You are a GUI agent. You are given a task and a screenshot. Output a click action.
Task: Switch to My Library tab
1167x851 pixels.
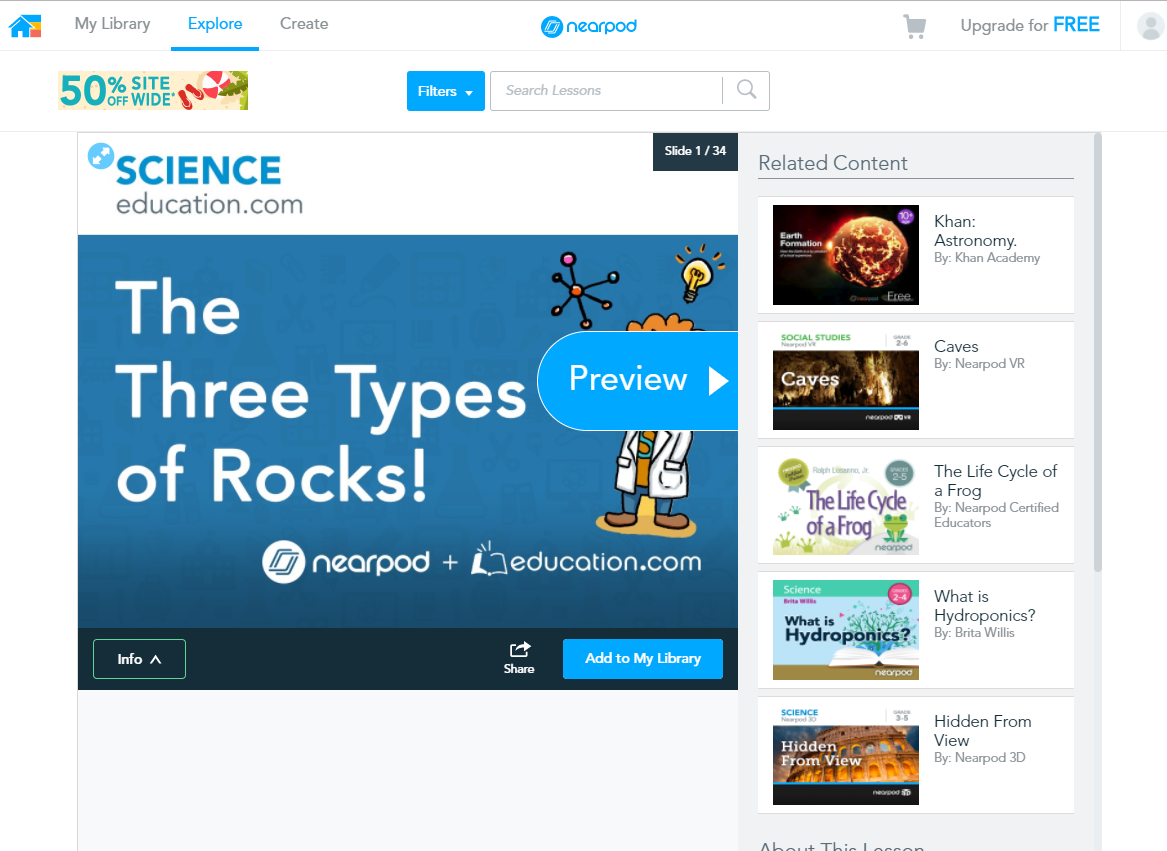(112, 24)
